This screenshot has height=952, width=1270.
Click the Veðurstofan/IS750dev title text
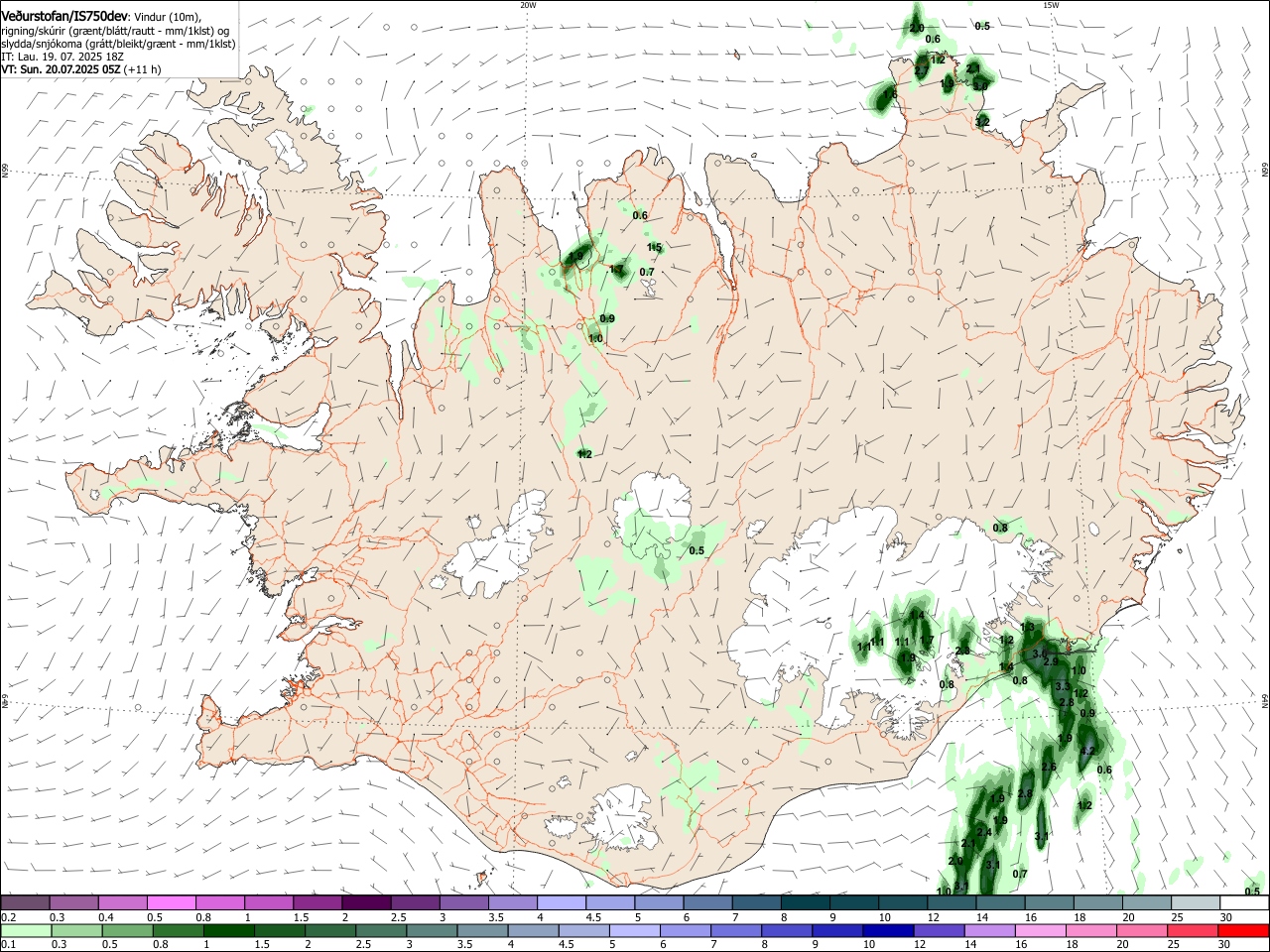[64, 15]
